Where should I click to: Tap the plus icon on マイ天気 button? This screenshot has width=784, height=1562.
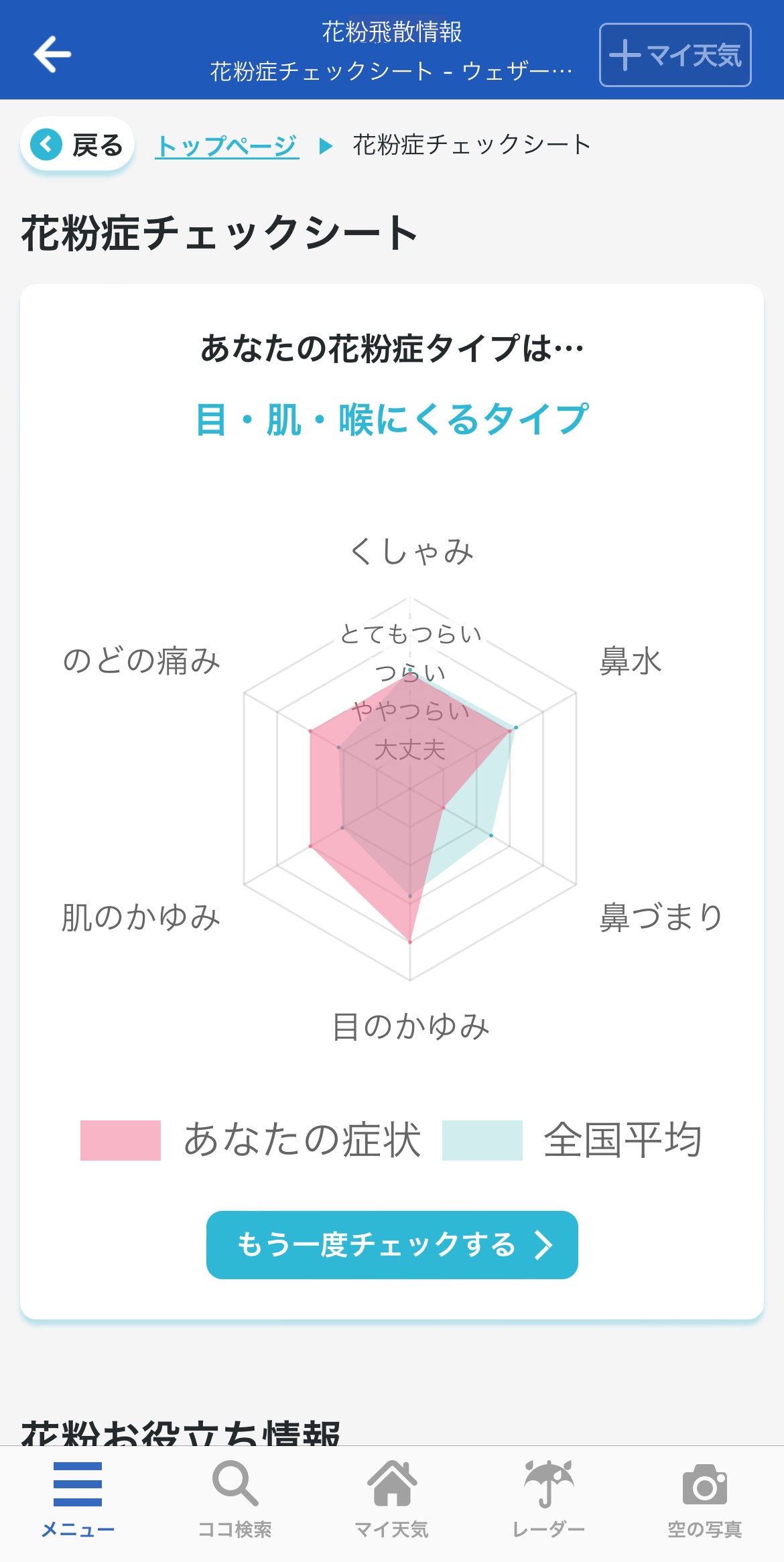click(625, 55)
